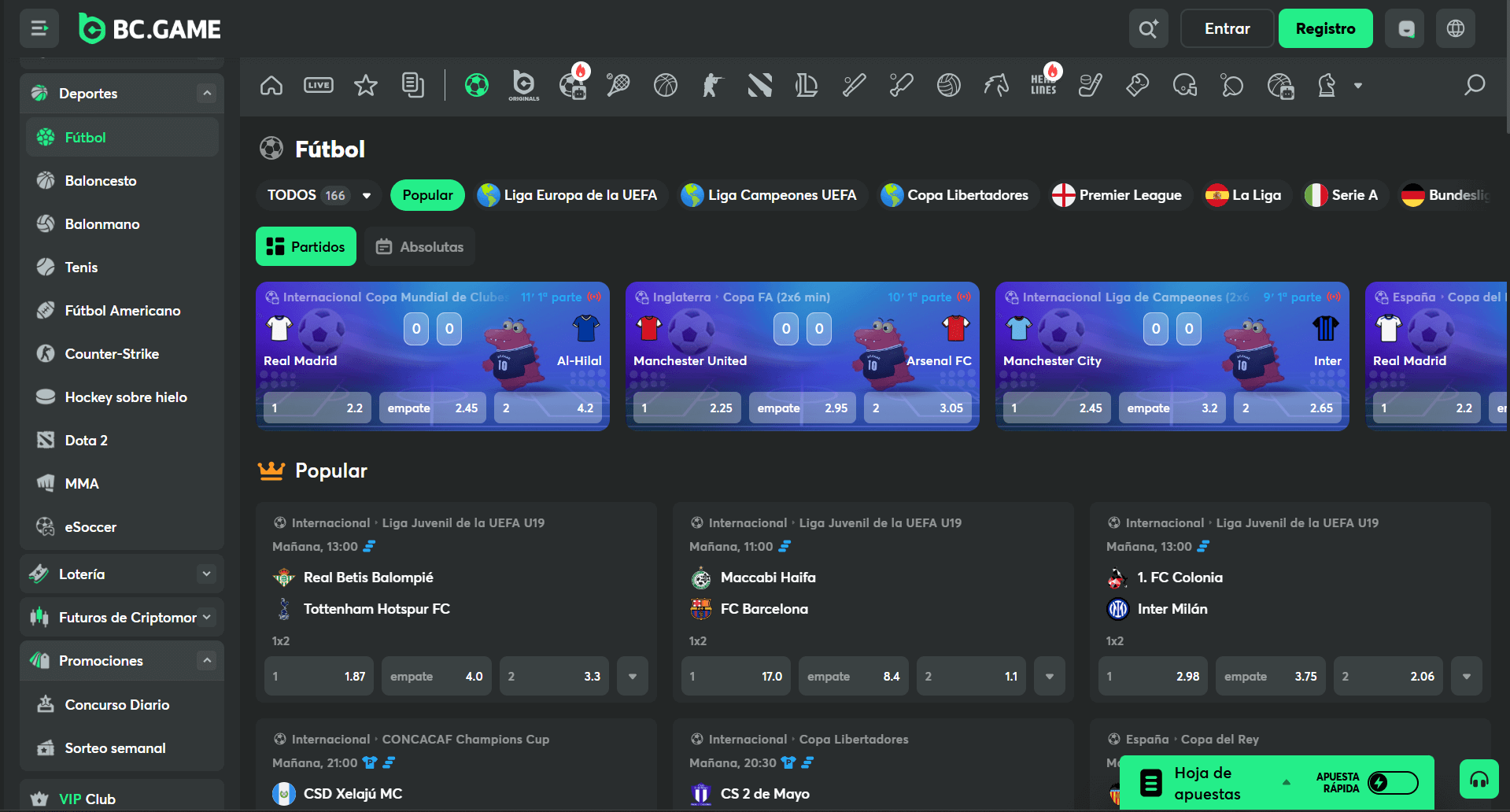Open BC Originals icon
Viewport: 1510px width, 812px height.
click(x=524, y=85)
